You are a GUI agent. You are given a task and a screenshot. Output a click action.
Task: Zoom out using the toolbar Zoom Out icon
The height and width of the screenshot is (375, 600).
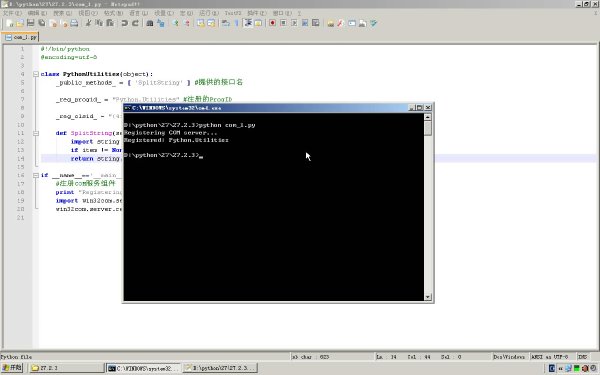186,23
